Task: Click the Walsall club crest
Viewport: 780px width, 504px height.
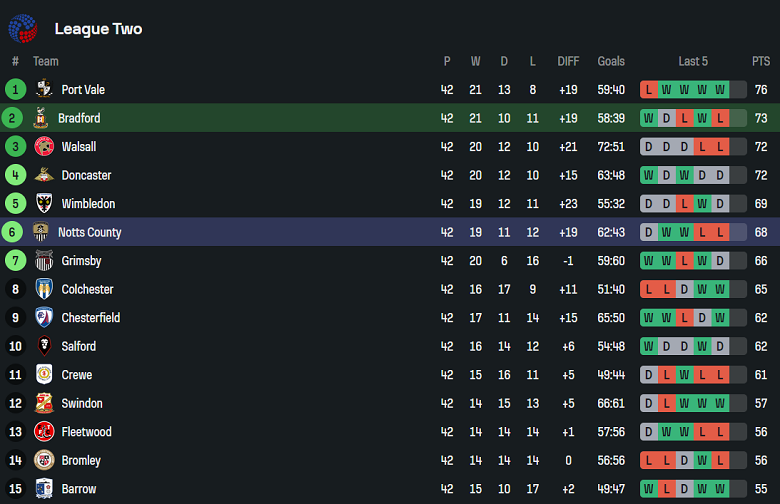Action: (x=44, y=147)
